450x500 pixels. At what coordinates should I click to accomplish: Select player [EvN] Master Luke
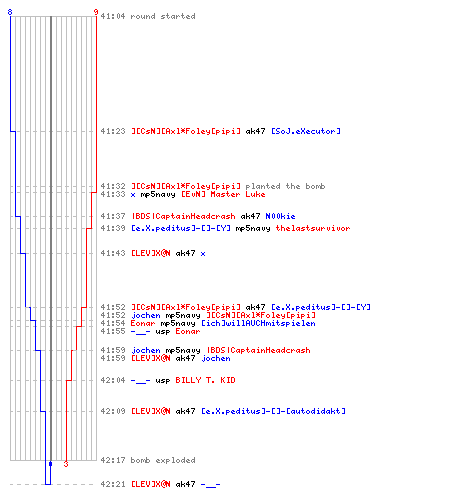click(x=223, y=194)
